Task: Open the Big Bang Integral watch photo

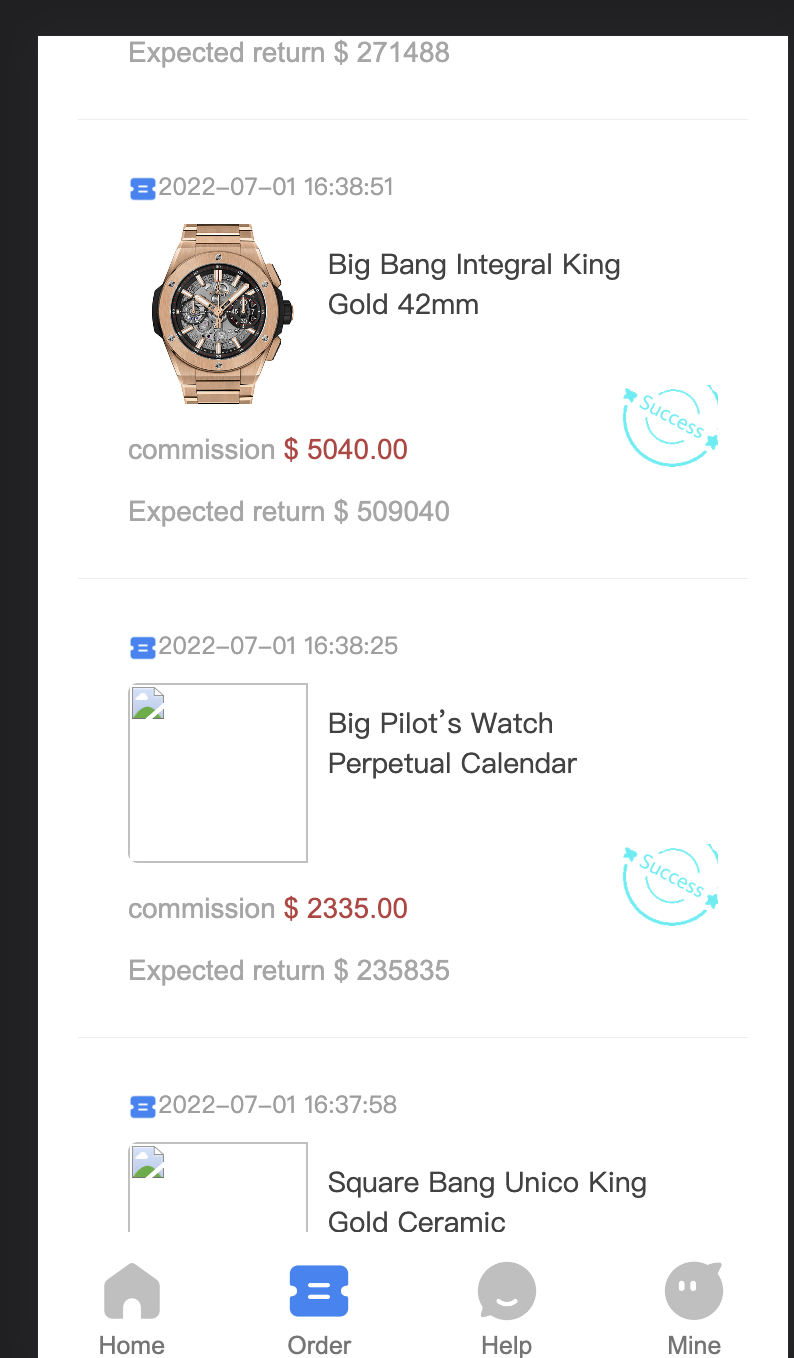Action: coord(218,314)
